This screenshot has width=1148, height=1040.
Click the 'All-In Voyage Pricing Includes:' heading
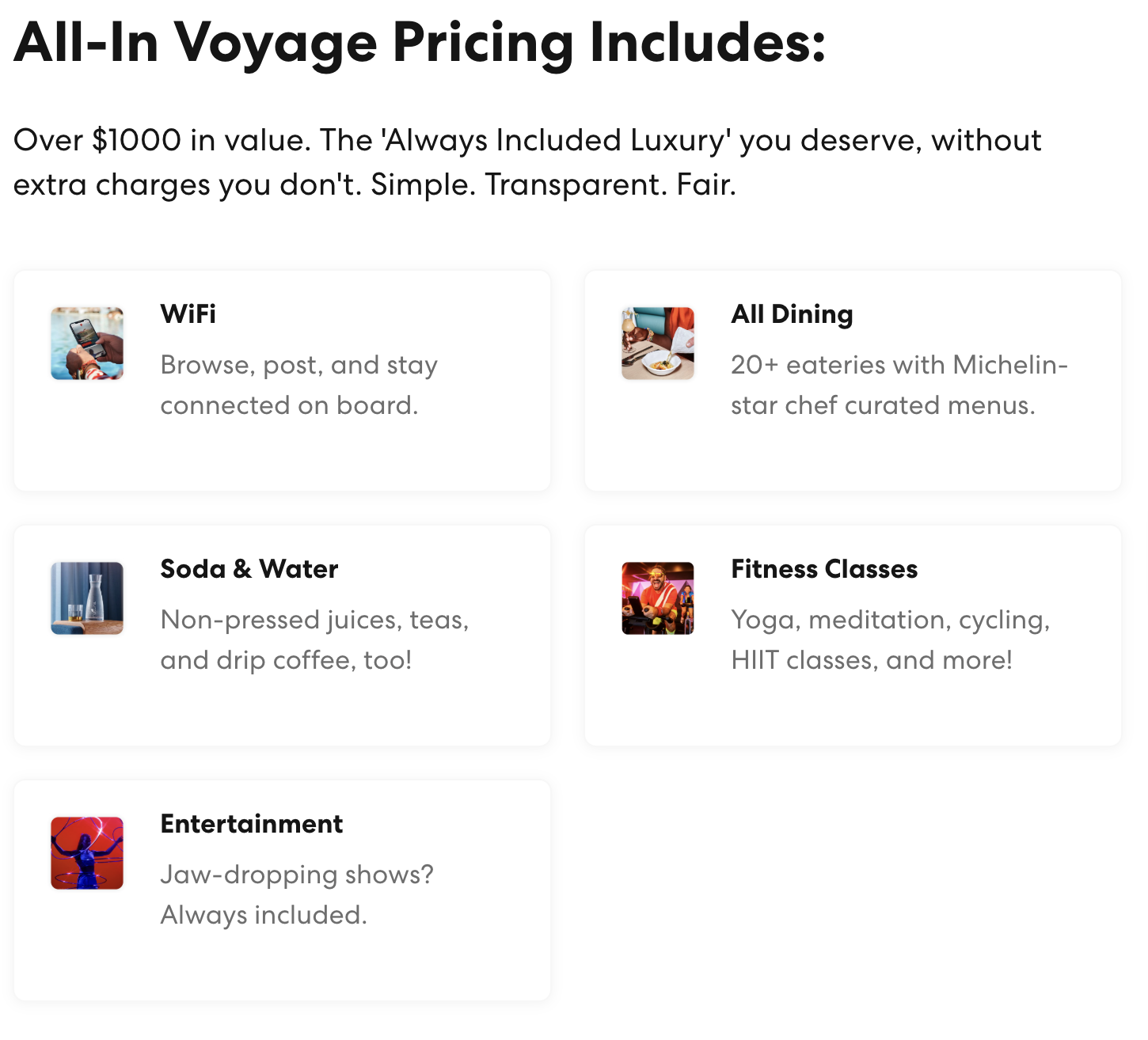(420, 42)
